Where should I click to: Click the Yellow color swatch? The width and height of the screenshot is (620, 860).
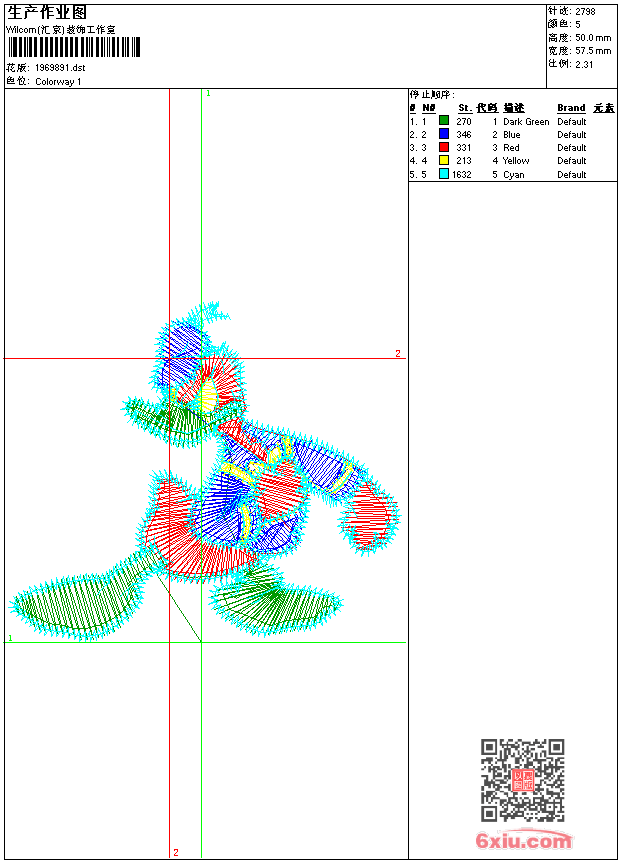[444, 160]
